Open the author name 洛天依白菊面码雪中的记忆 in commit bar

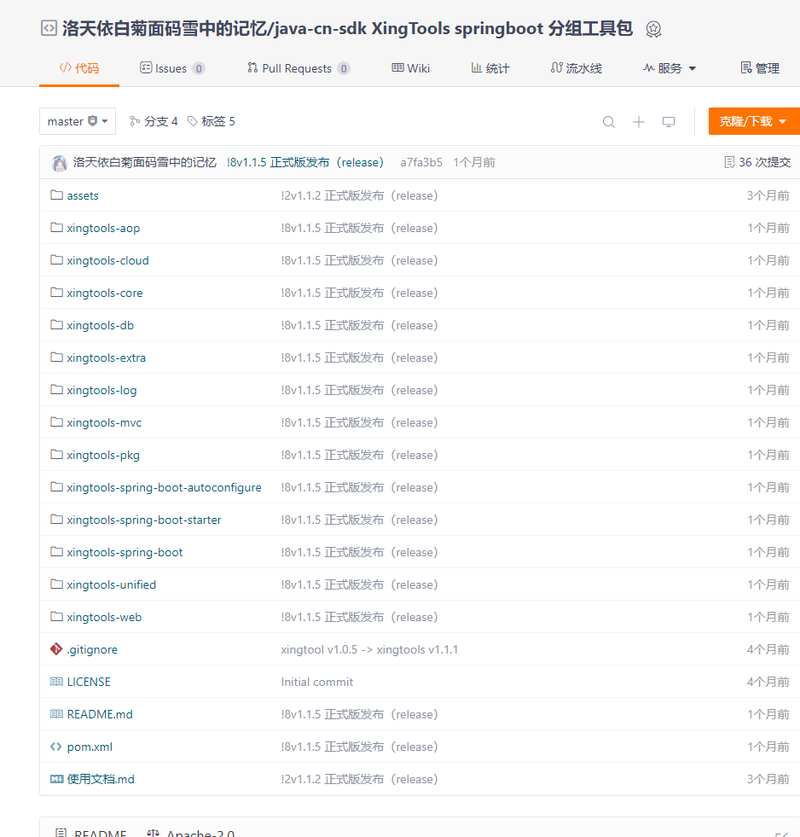click(x=145, y=162)
